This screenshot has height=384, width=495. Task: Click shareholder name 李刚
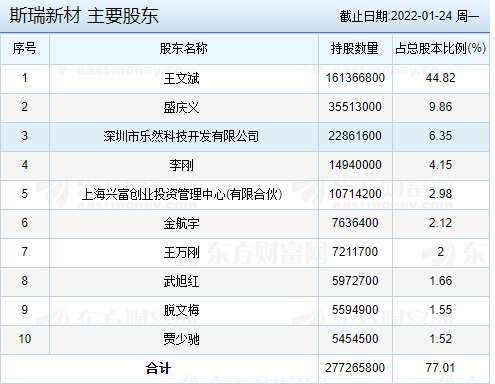pyautogui.click(x=181, y=165)
